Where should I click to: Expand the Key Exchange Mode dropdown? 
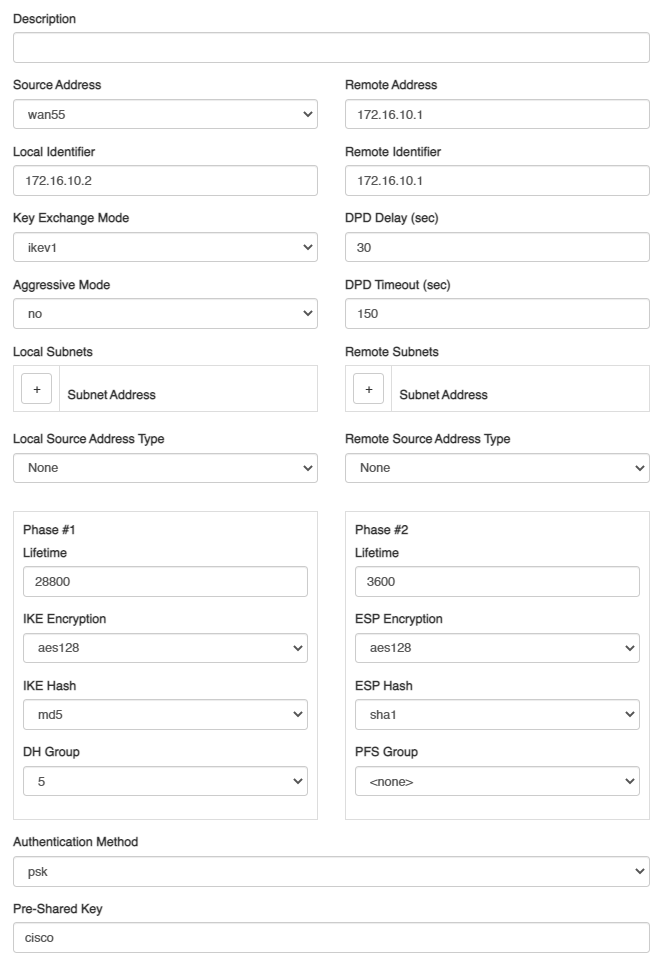(165, 247)
